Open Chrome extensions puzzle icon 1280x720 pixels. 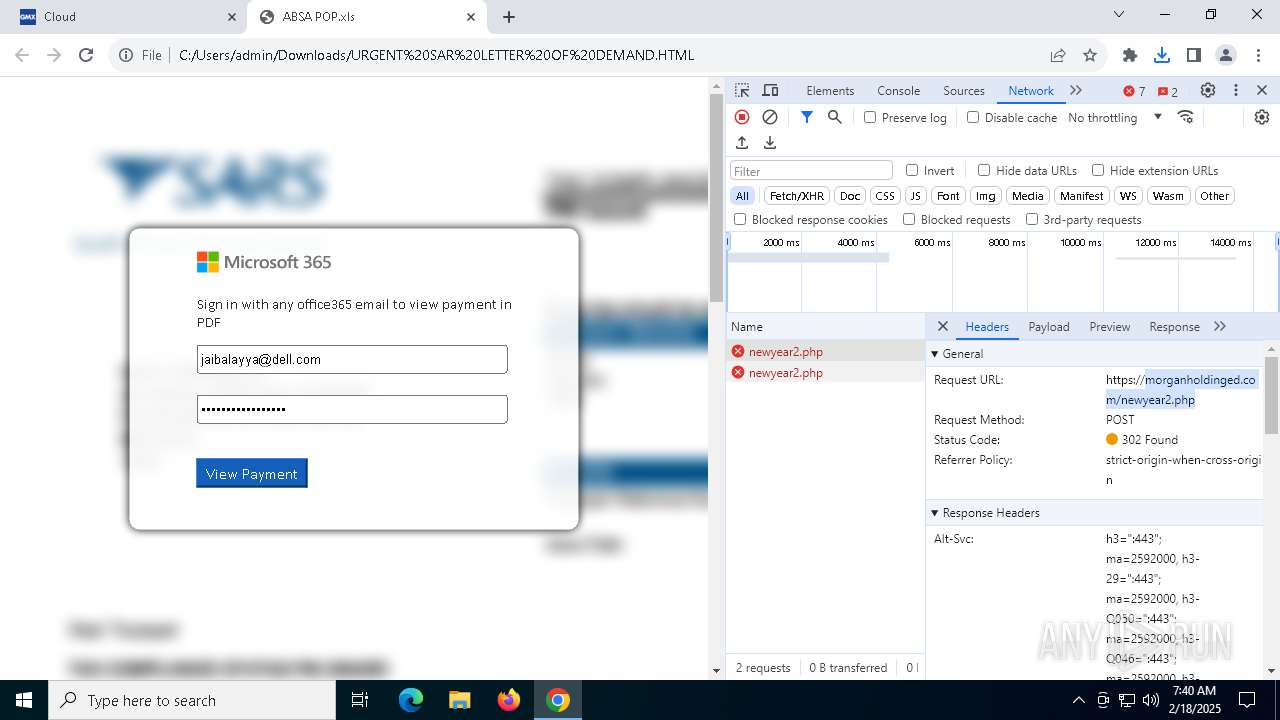click(x=1130, y=55)
